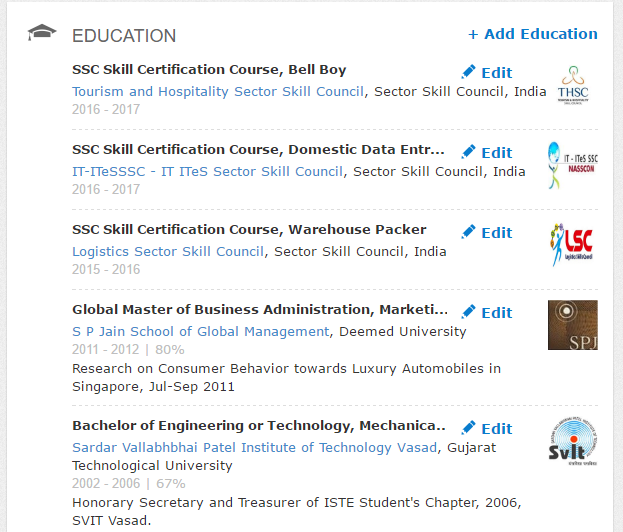This screenshot has width=623, height=532.
Task: Open Sardar Vallabhbhai Patel Institute link
Action: click(254, 447)
